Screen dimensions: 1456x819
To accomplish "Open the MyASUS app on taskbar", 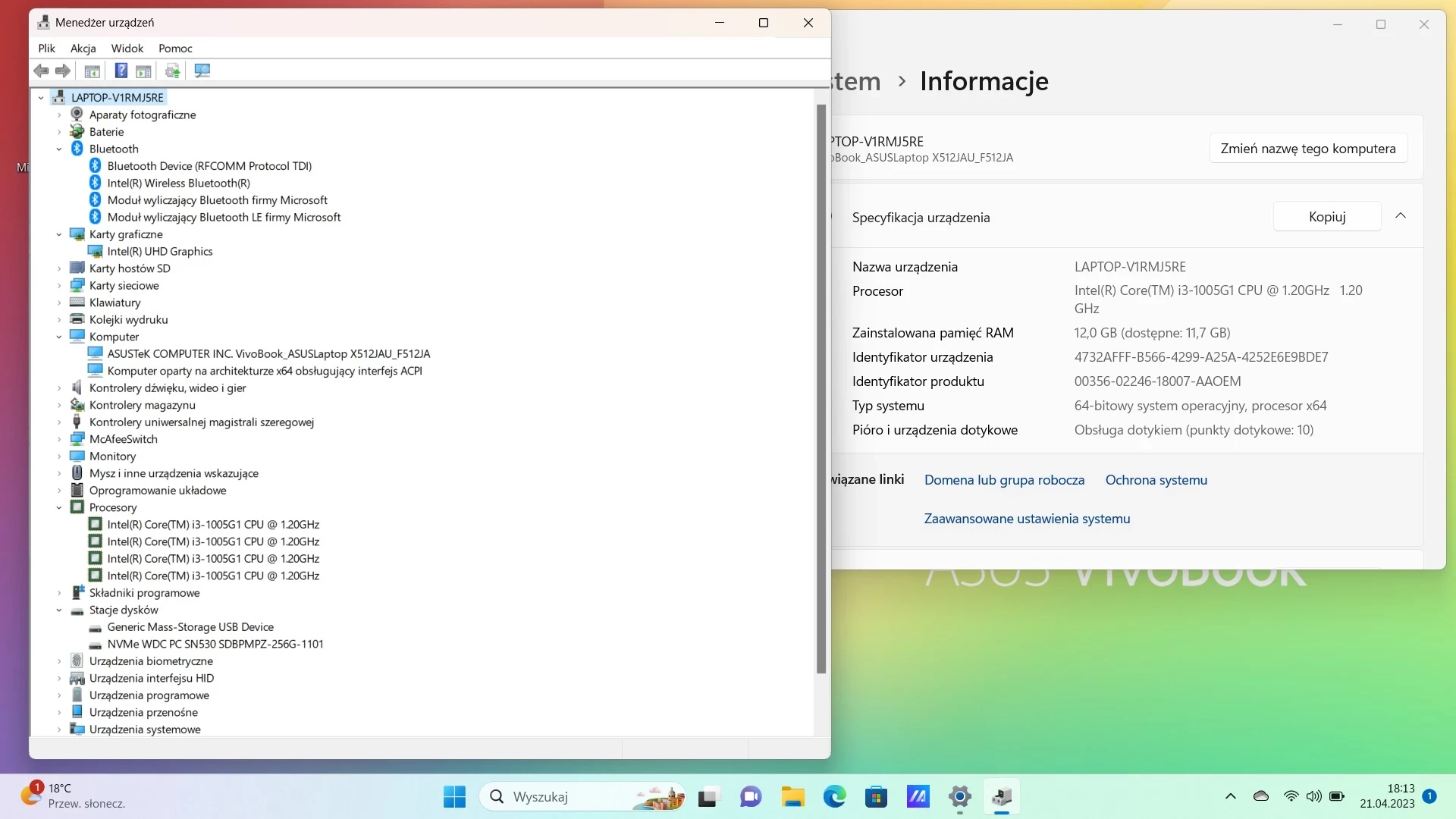I will pyautogui.click(x=918, y=796).
